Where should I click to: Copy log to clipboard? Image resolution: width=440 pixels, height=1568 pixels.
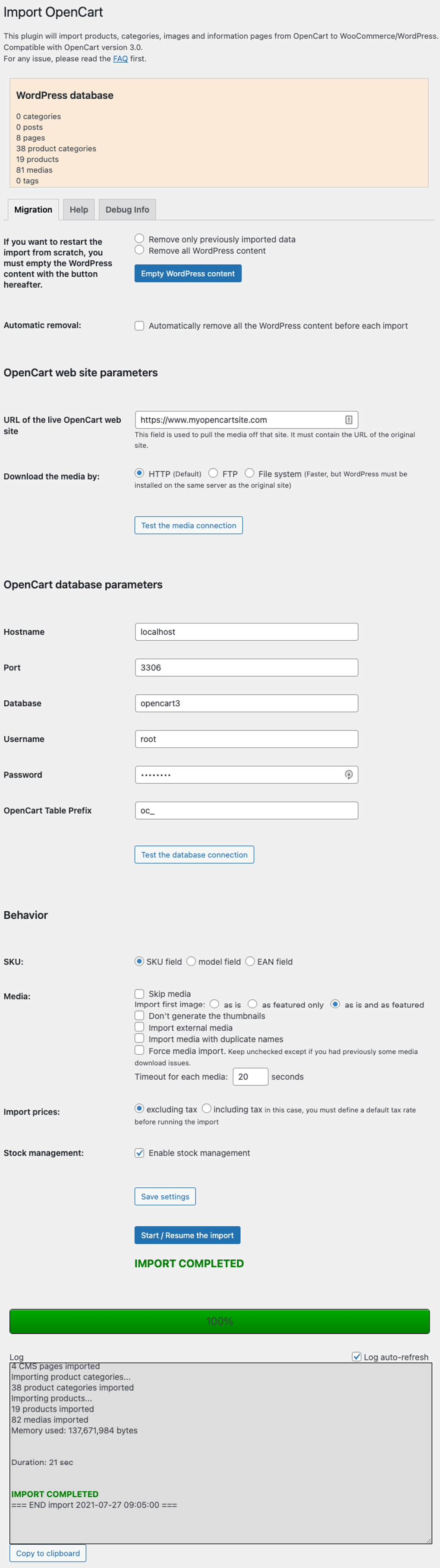pos(48,1553)
